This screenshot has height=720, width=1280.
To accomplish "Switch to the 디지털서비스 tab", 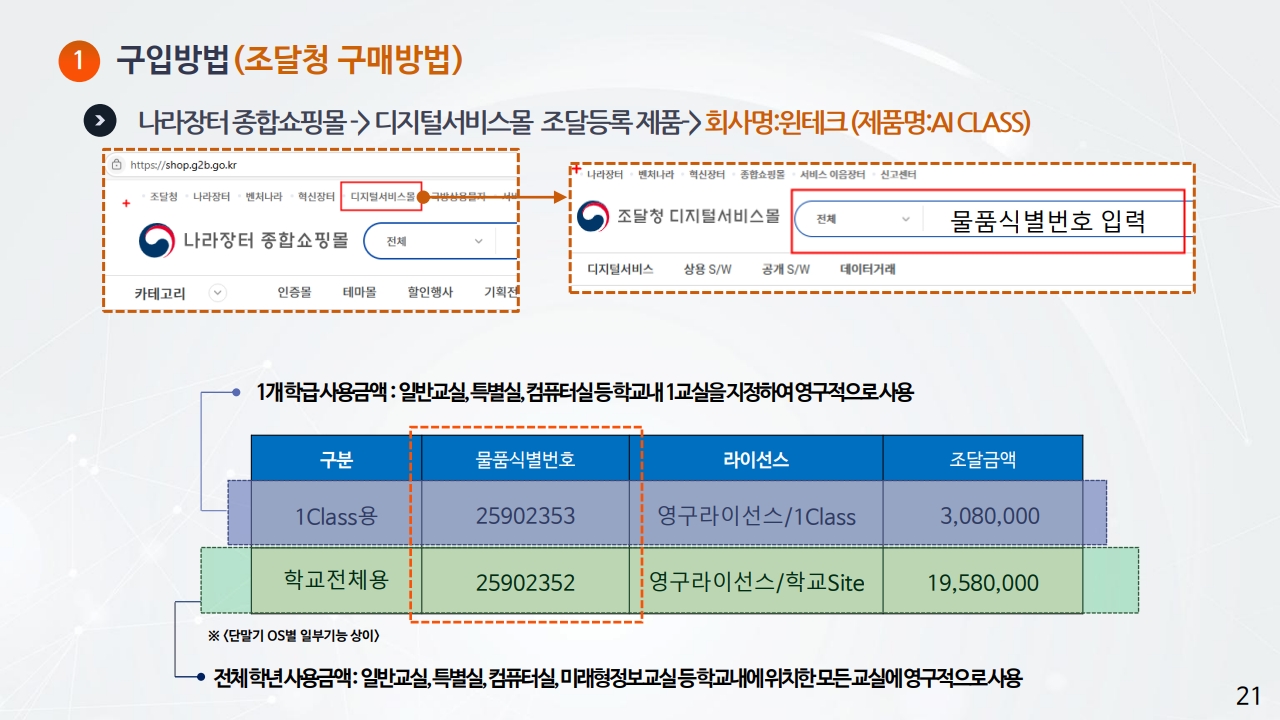I will pyautogui.click(x=620, y=269).
